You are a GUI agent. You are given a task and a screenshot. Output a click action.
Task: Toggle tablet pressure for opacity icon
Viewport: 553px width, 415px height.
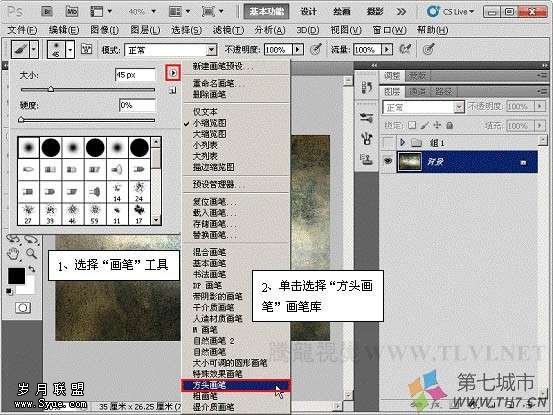tap(316, 49)
